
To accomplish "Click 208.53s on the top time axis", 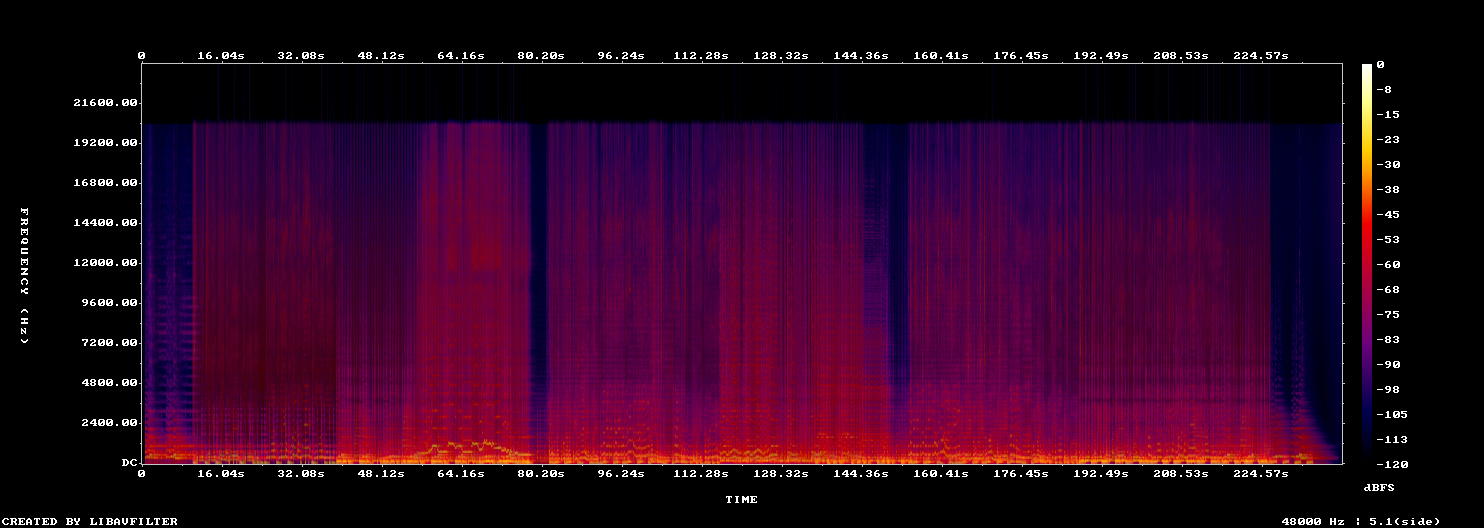I will [x=1181, y=55].
